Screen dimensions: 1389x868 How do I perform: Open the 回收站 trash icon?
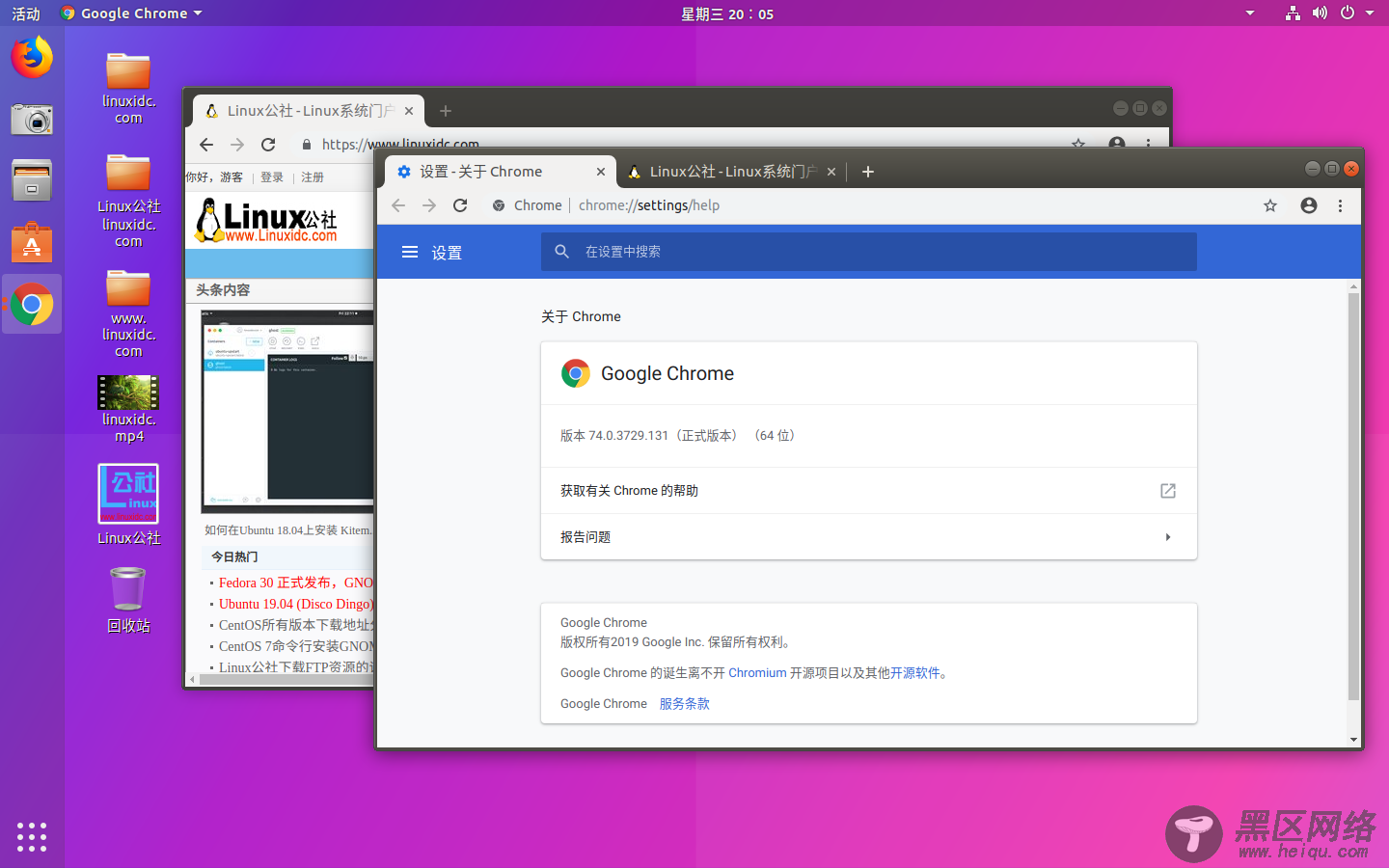pyautogui.click(x=128, y=599)
